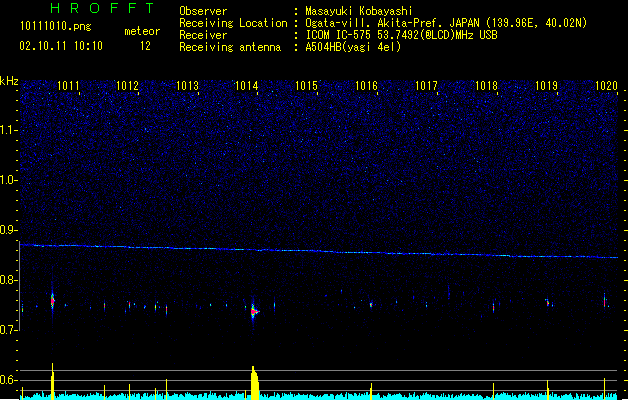Click the 'meteor' count label
Screen dimensions: 629x400
(x=142, y=31)
